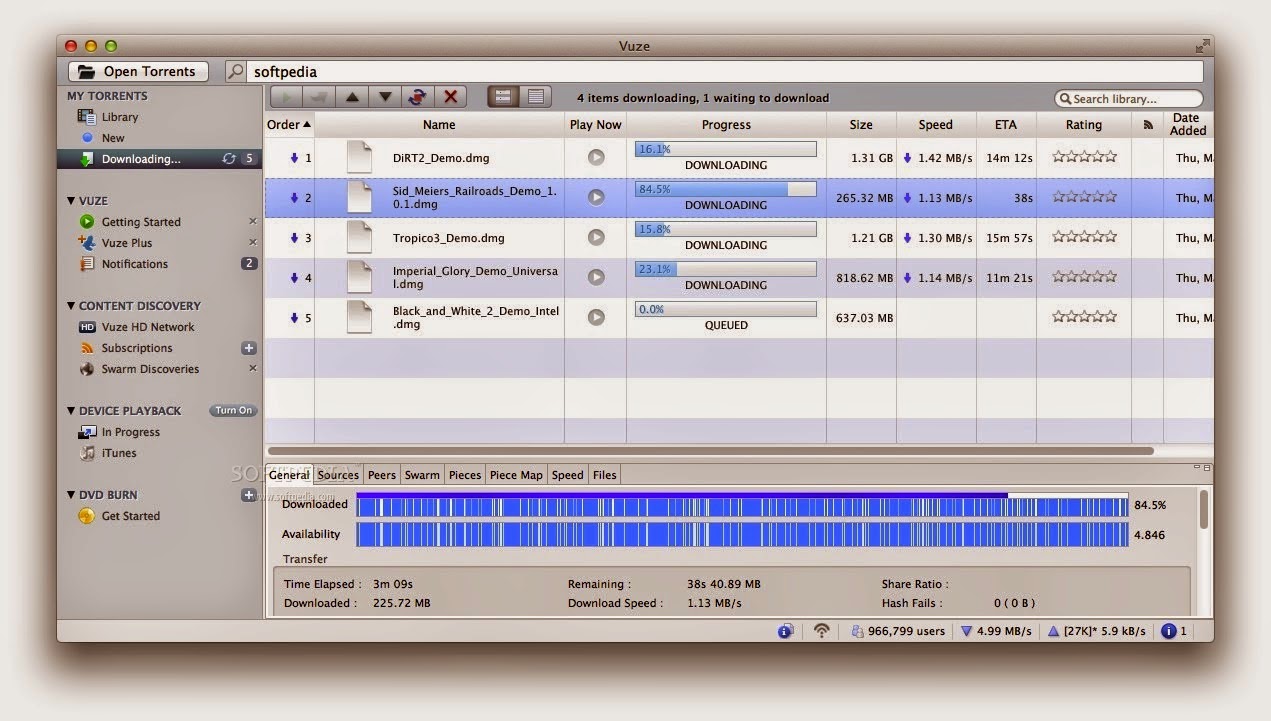1271x721 pixels.
Task: Click Tropico3_Demo.dmg progress bar
Action: (726, 229)
